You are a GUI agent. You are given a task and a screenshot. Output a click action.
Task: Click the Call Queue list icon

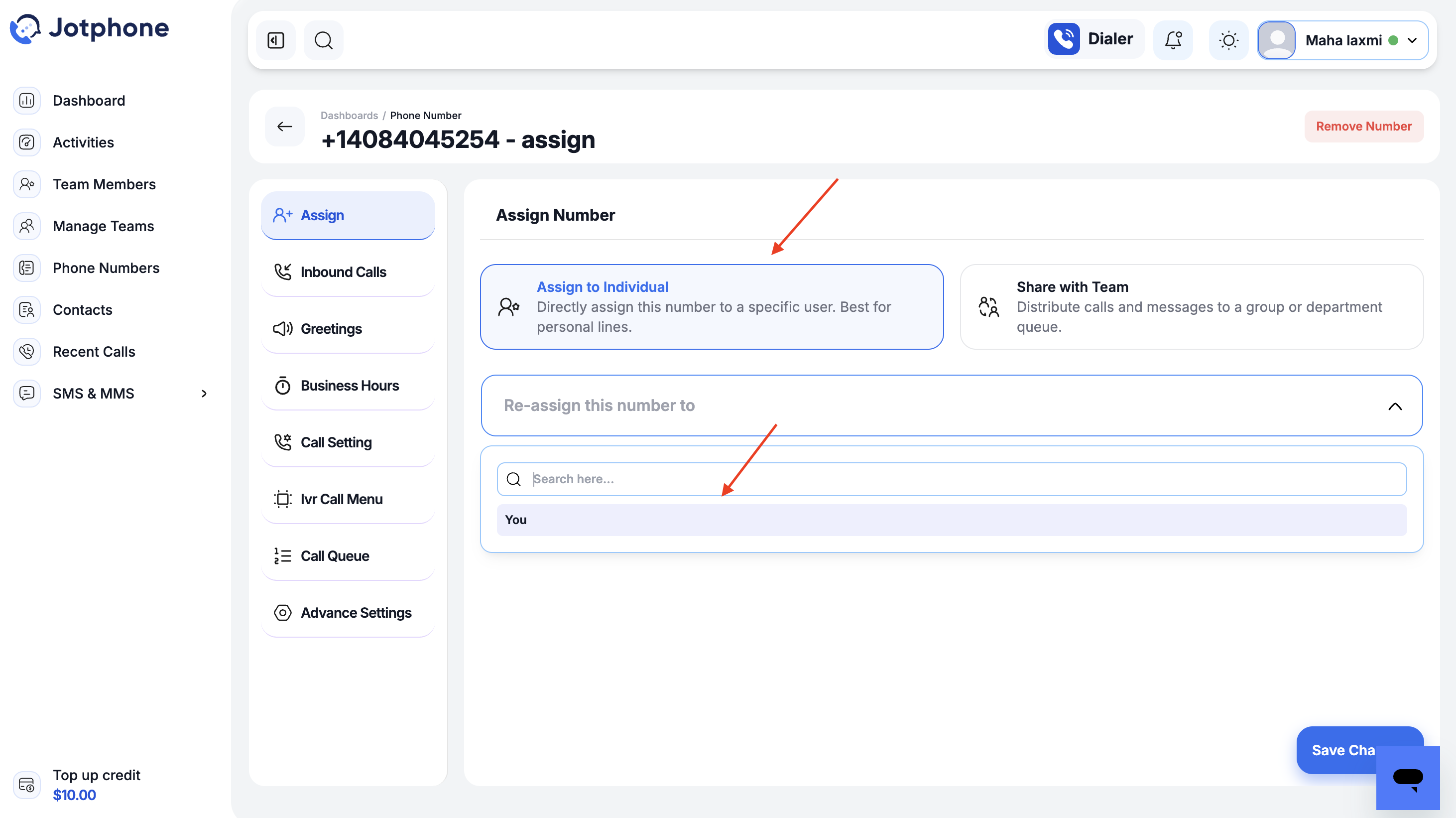click(283, 556)
